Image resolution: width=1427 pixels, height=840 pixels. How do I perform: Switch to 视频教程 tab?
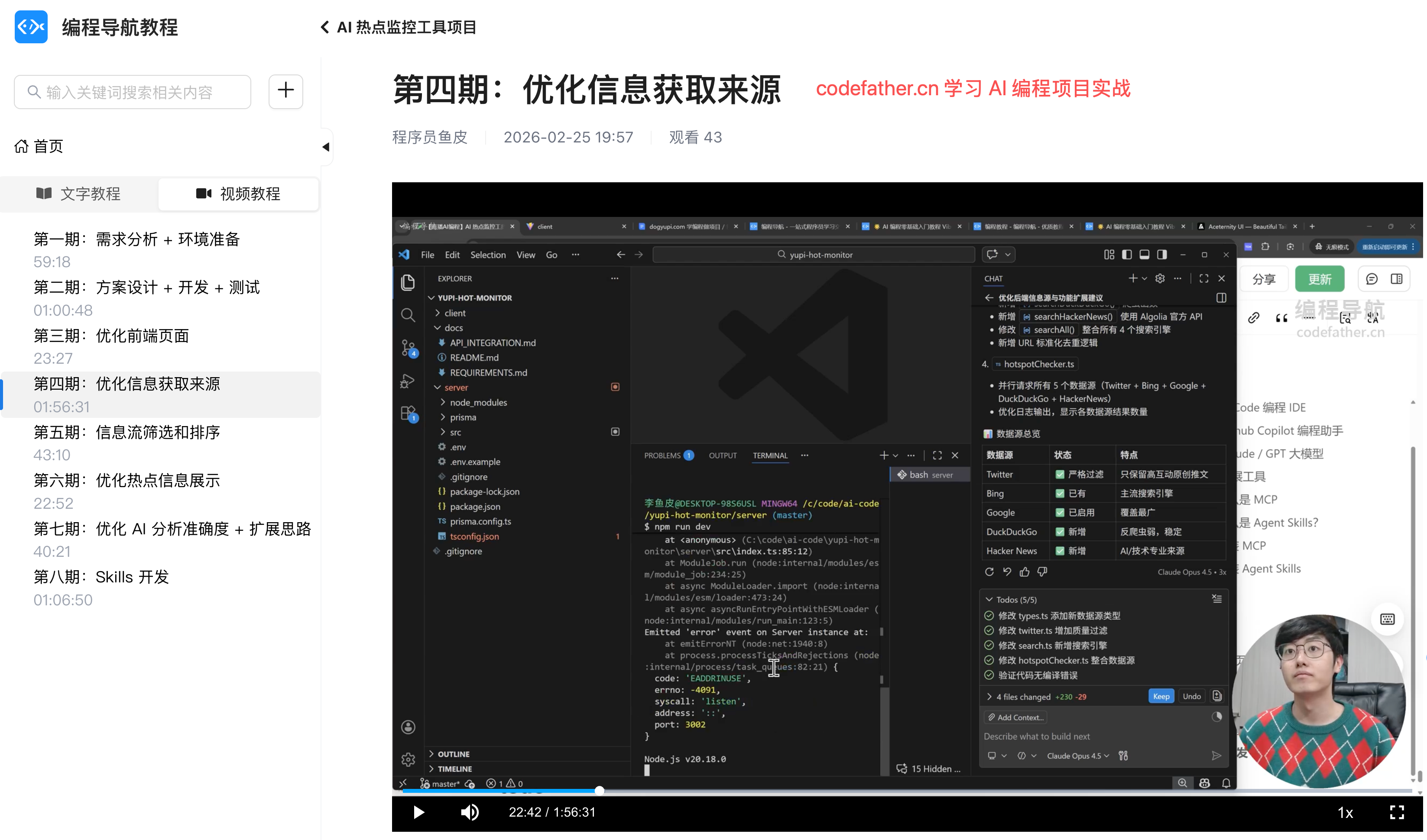tap(238, 194)
